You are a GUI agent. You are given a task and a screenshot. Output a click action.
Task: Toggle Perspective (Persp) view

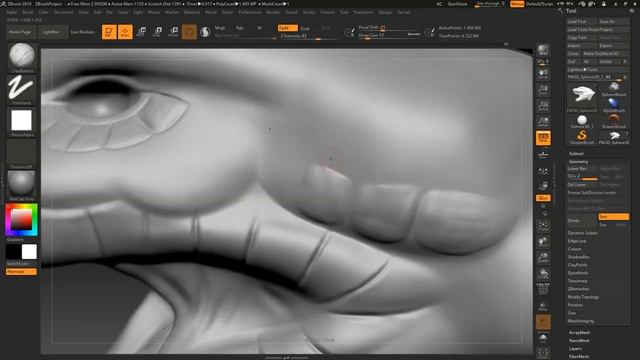543,138
